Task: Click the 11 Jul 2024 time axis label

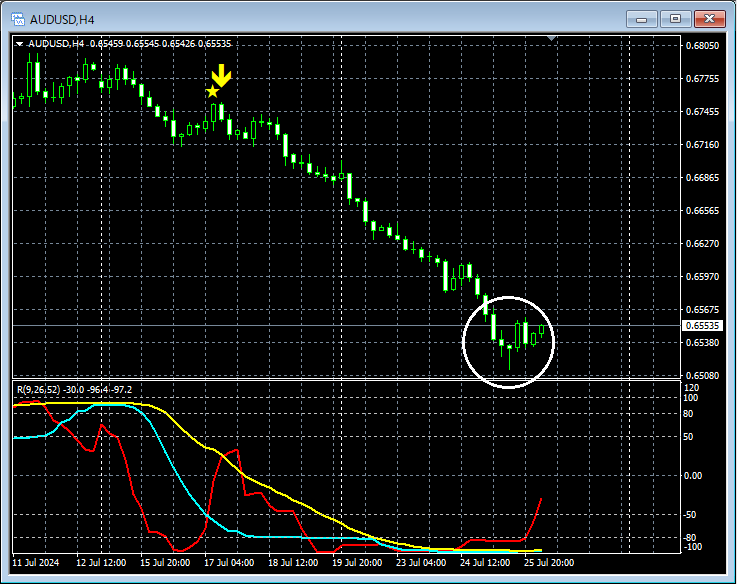Action: click(x=36, y=563)
